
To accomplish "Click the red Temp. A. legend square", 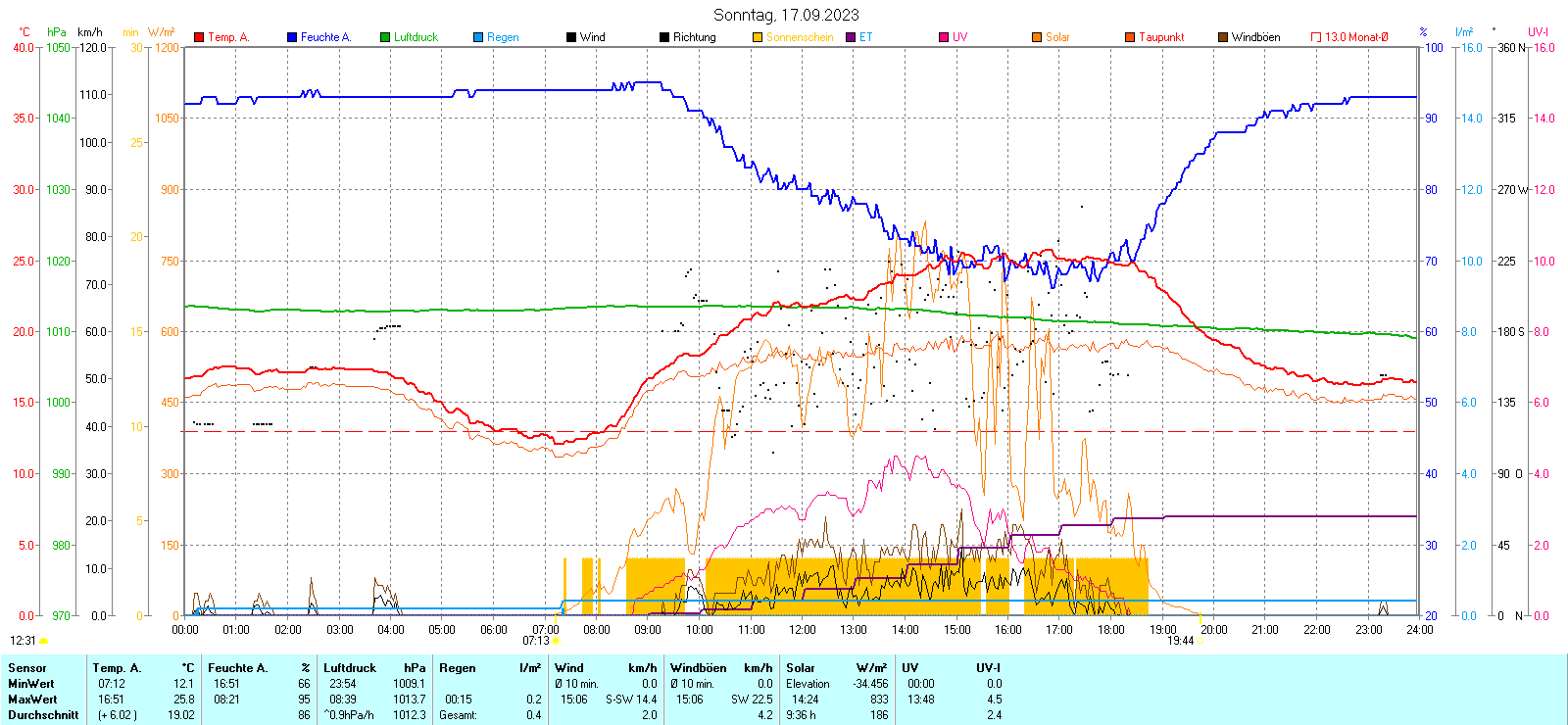I will tap(199, 37).
